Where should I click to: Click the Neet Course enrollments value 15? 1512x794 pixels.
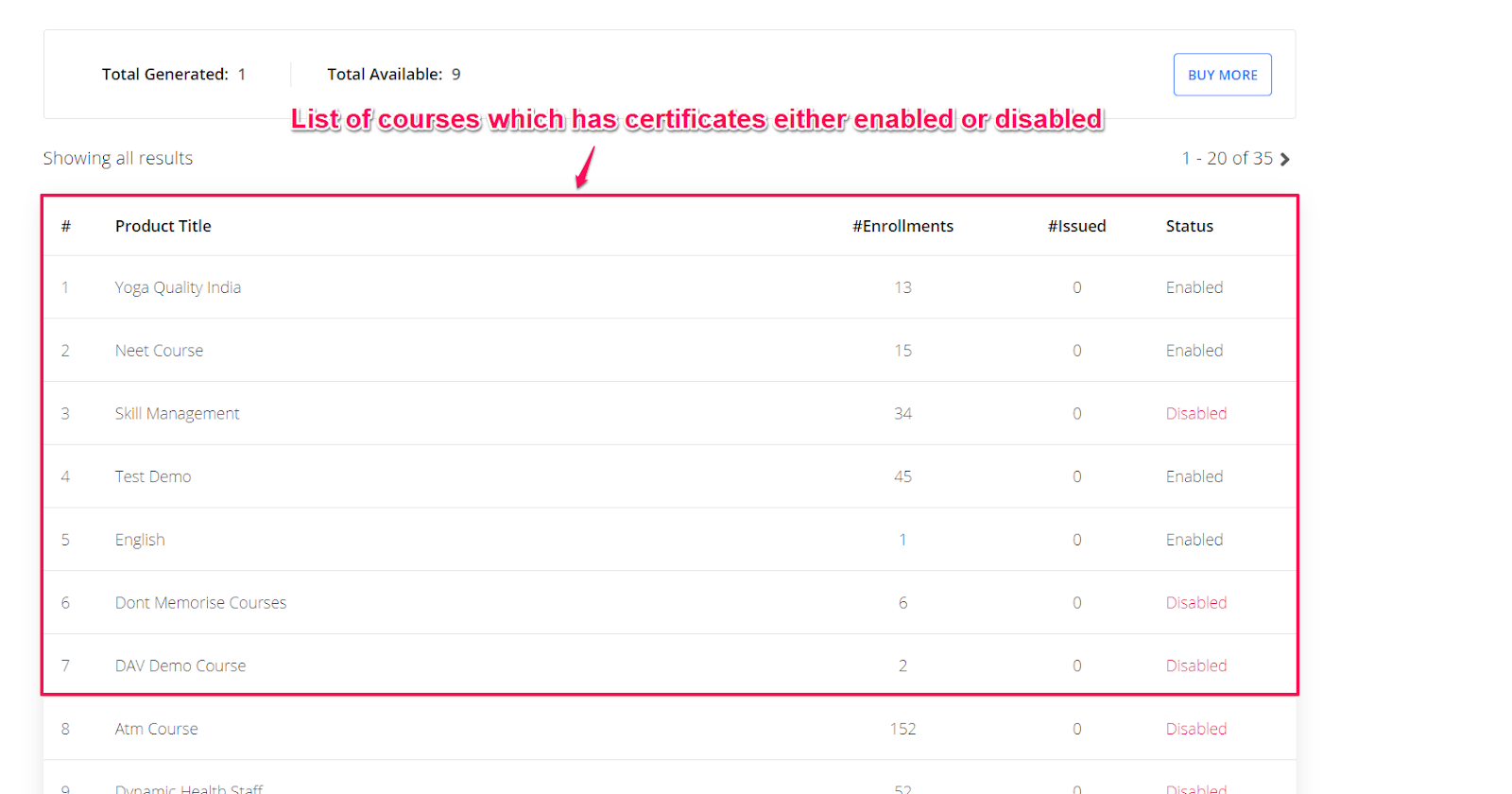[902, 351]
